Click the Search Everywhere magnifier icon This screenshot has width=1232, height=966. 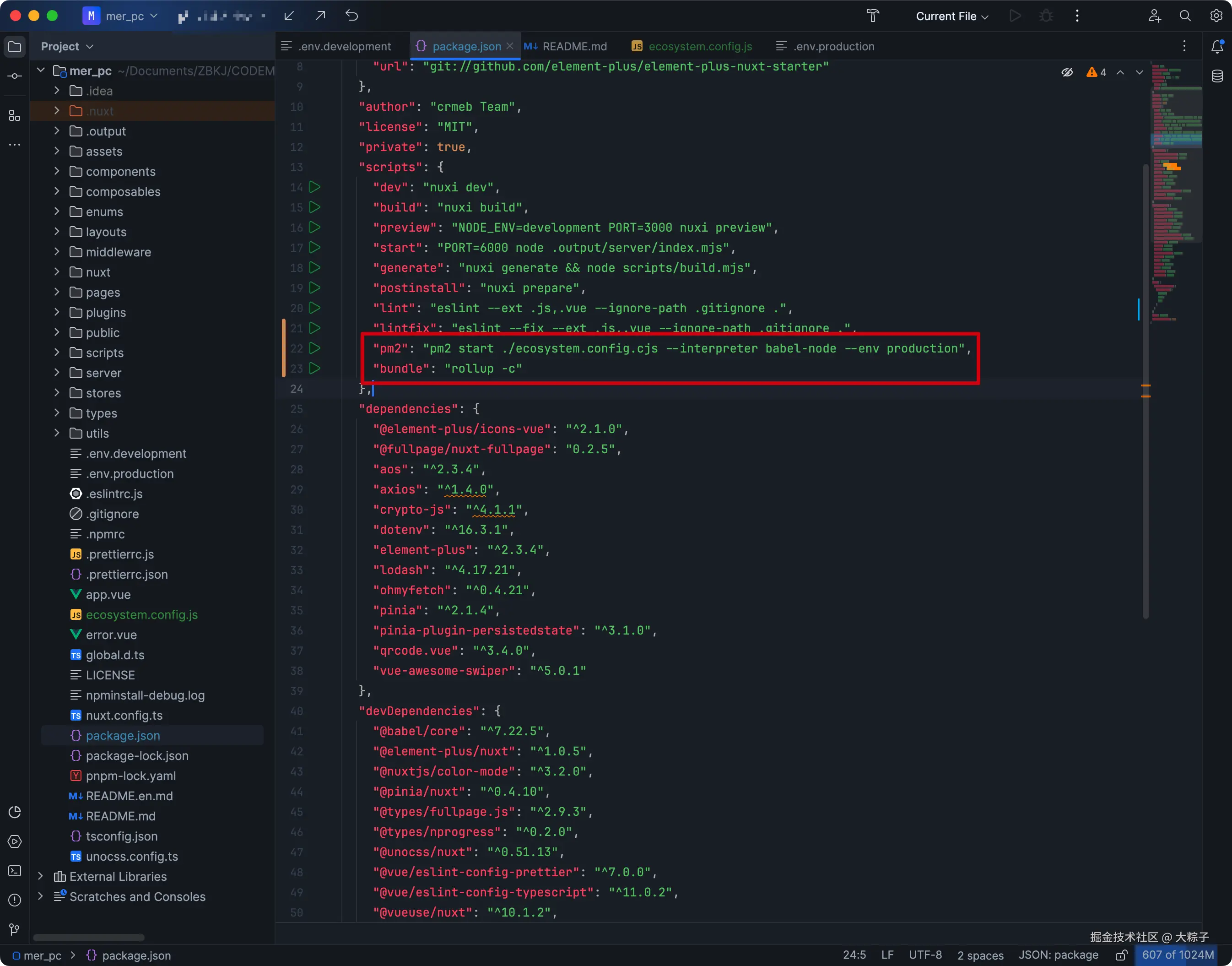[1185, 16]
